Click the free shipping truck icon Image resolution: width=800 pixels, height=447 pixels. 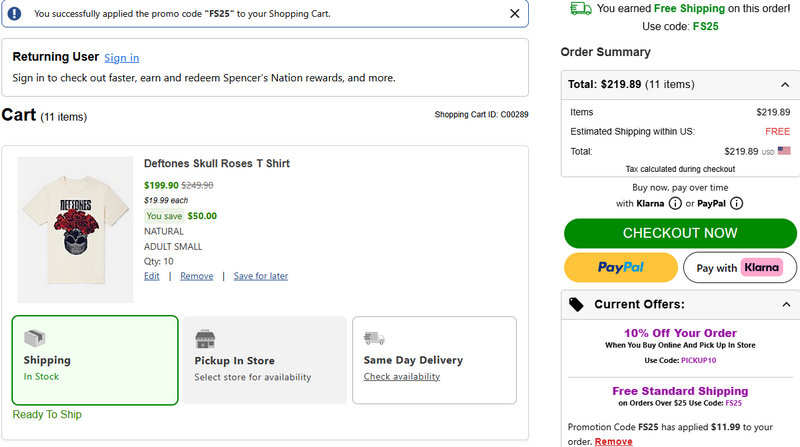coord(580,8)
